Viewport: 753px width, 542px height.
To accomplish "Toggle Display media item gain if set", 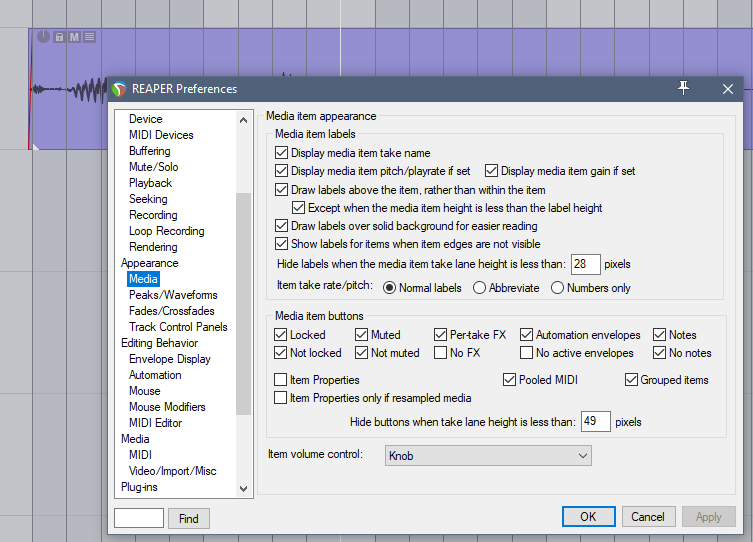I will coord(491,171).
